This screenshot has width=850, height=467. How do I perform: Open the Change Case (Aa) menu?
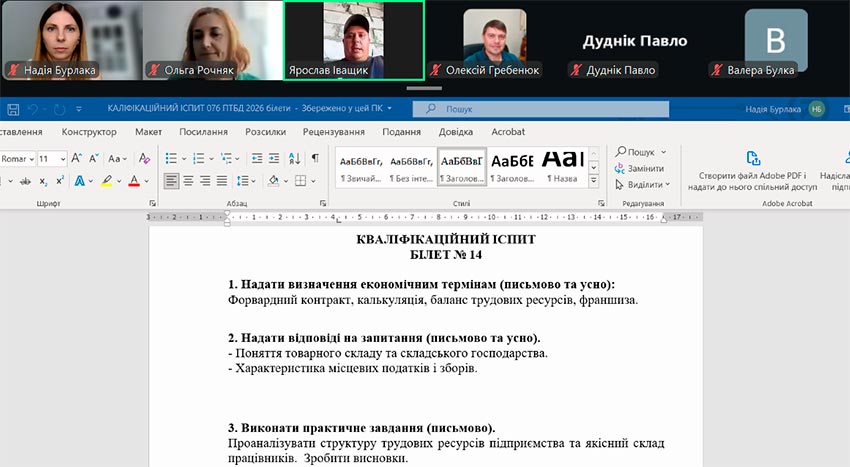117,158
